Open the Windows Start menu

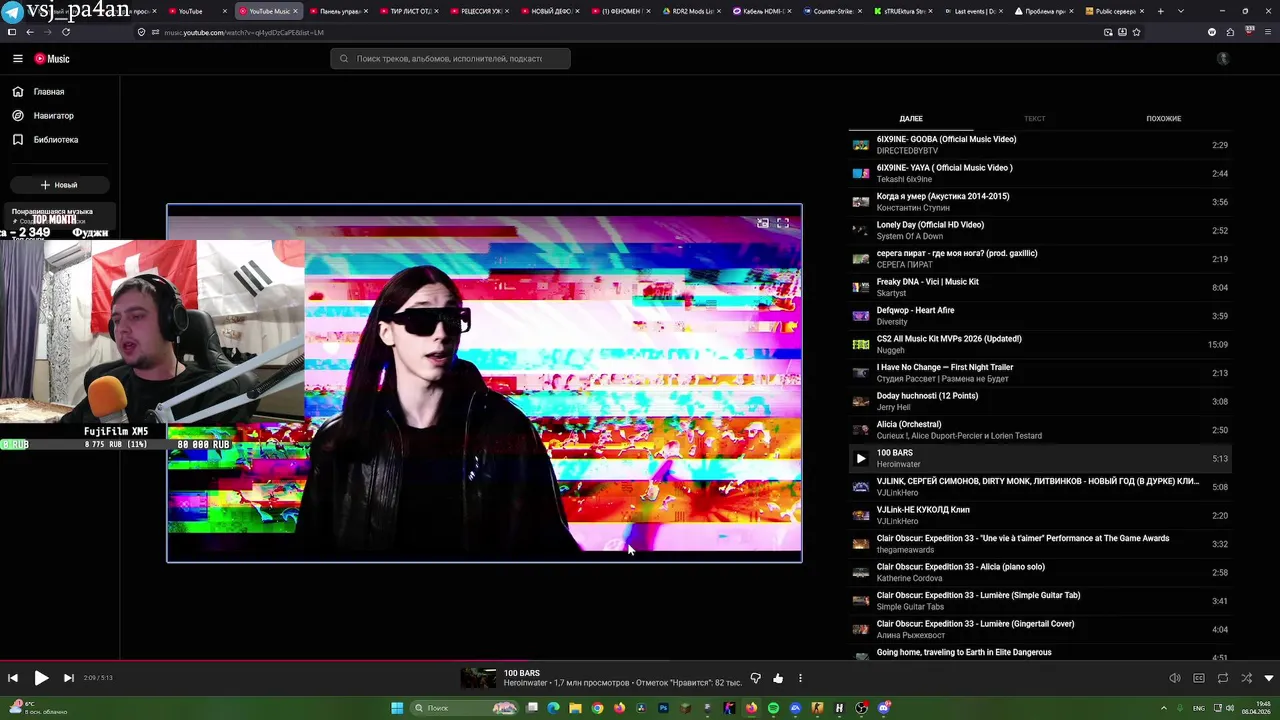pyautogui.click(x=397, y=708)
